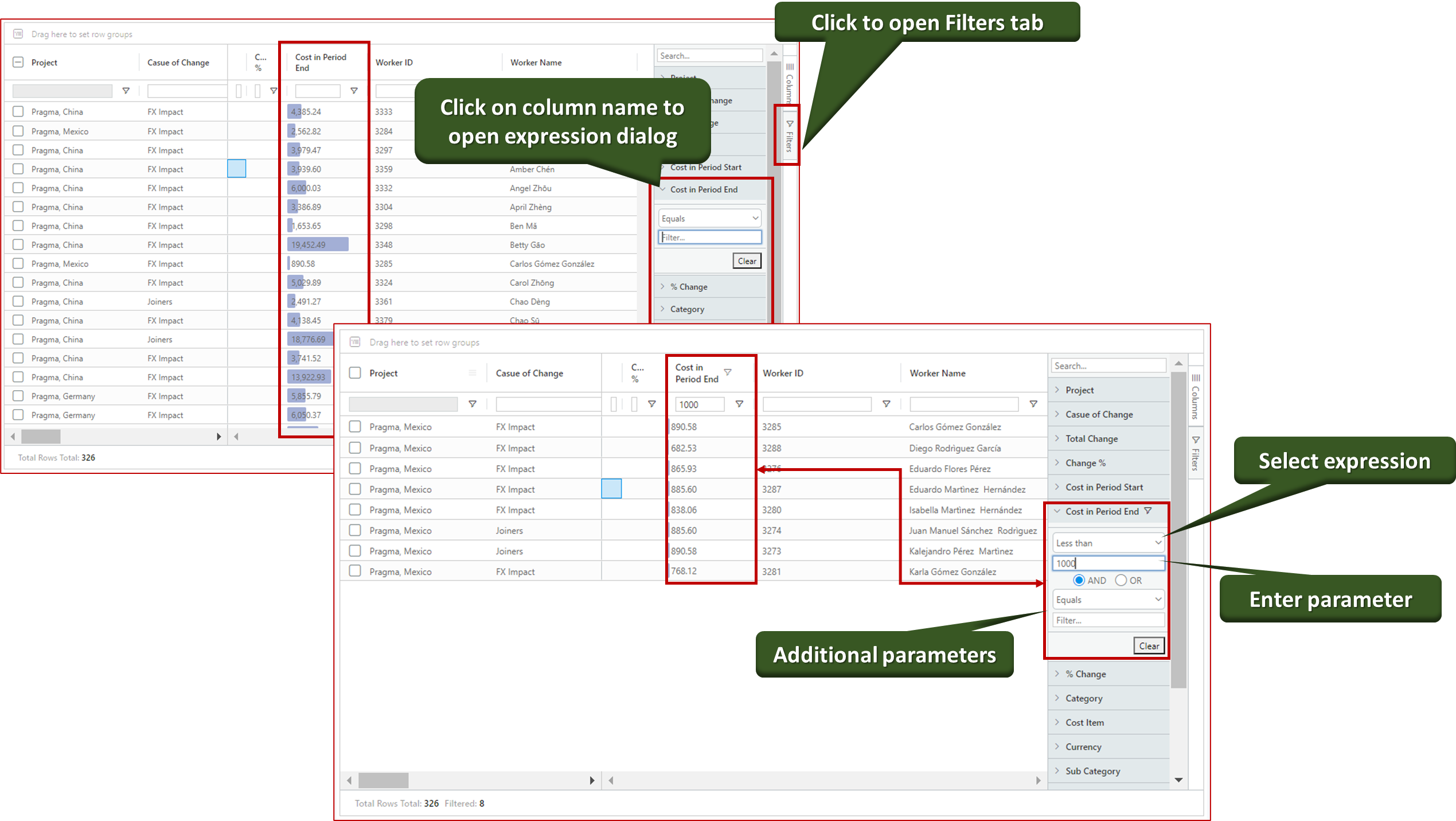
Task: Click filter funnel under Worker Name column
Action: pyautogui.click(x=1033, y=404)
